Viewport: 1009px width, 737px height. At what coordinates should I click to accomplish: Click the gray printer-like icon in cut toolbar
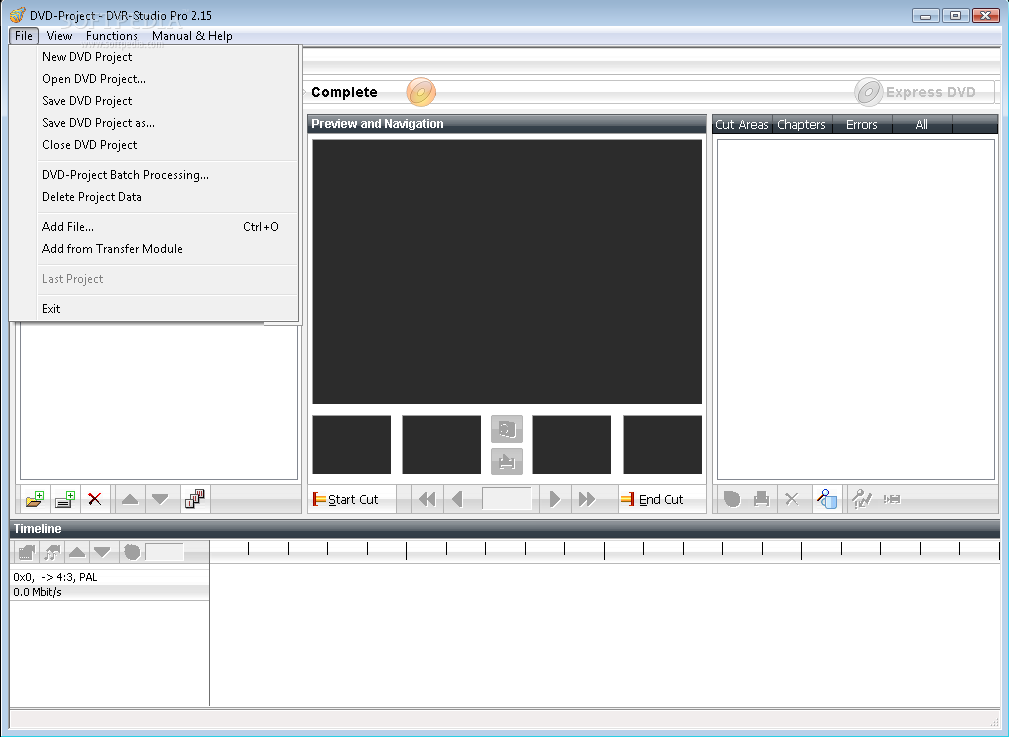(x=762, y=499)
